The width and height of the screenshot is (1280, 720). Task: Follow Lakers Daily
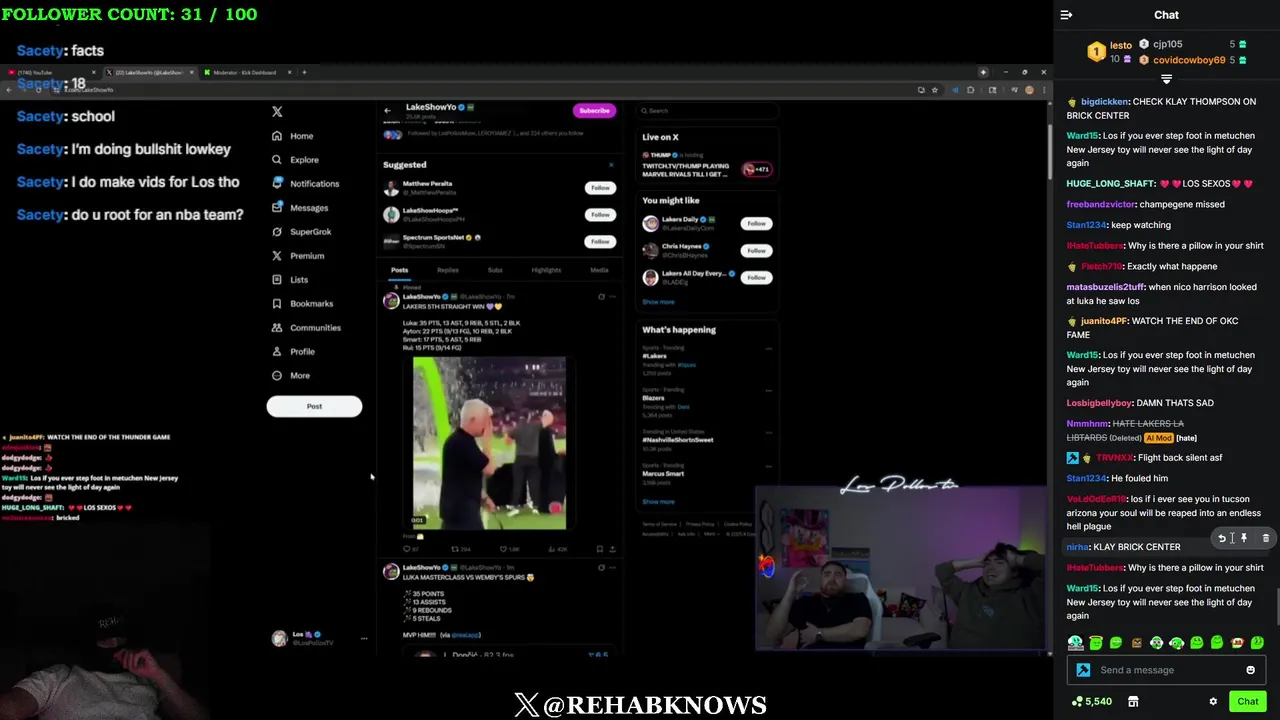(x=756, y=224)
